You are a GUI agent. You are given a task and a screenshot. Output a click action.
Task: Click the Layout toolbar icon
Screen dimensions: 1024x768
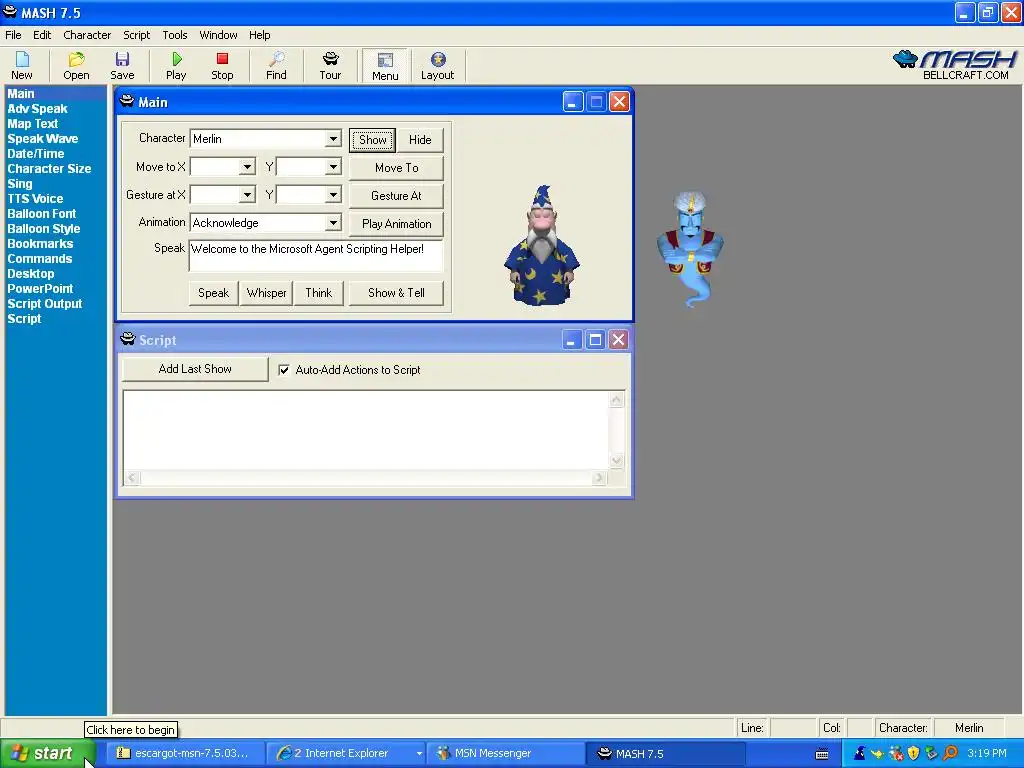(x=438, y=66)
